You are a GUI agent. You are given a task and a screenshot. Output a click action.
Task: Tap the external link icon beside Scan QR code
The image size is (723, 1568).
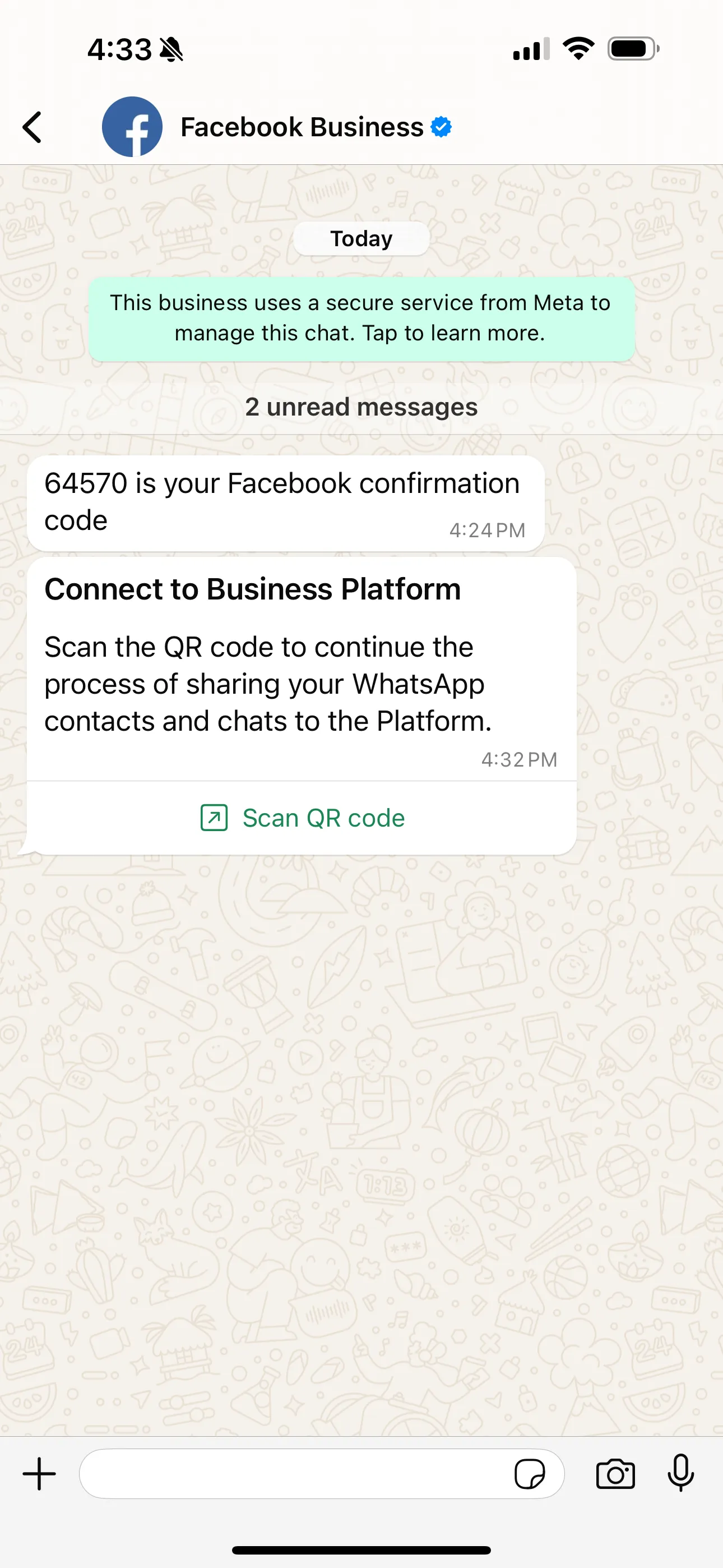[214, 818]
